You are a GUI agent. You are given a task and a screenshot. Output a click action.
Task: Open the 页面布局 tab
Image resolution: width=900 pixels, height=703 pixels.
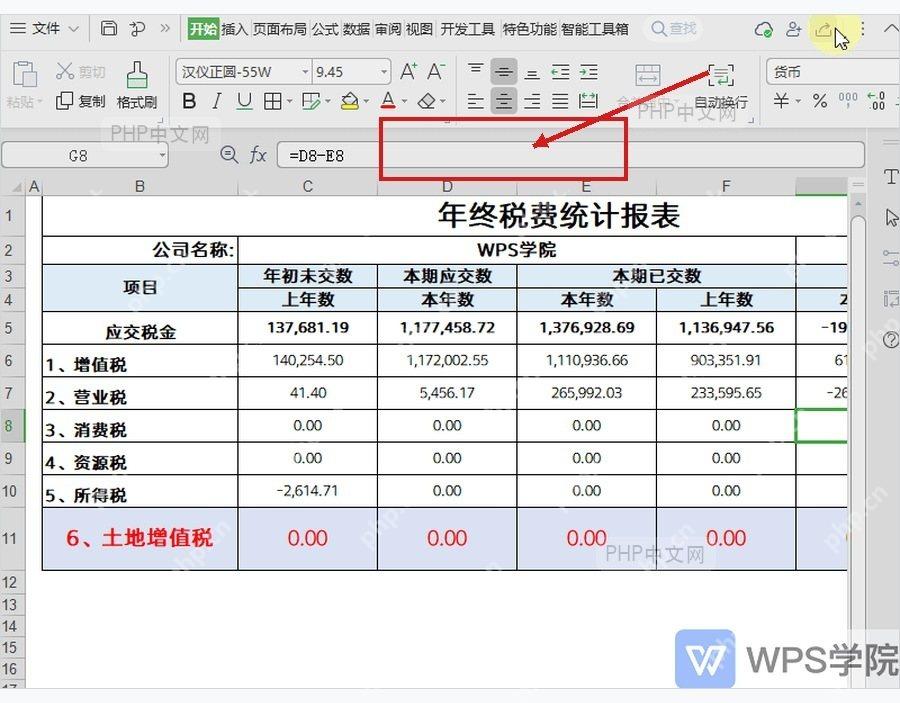click(280, 29)
